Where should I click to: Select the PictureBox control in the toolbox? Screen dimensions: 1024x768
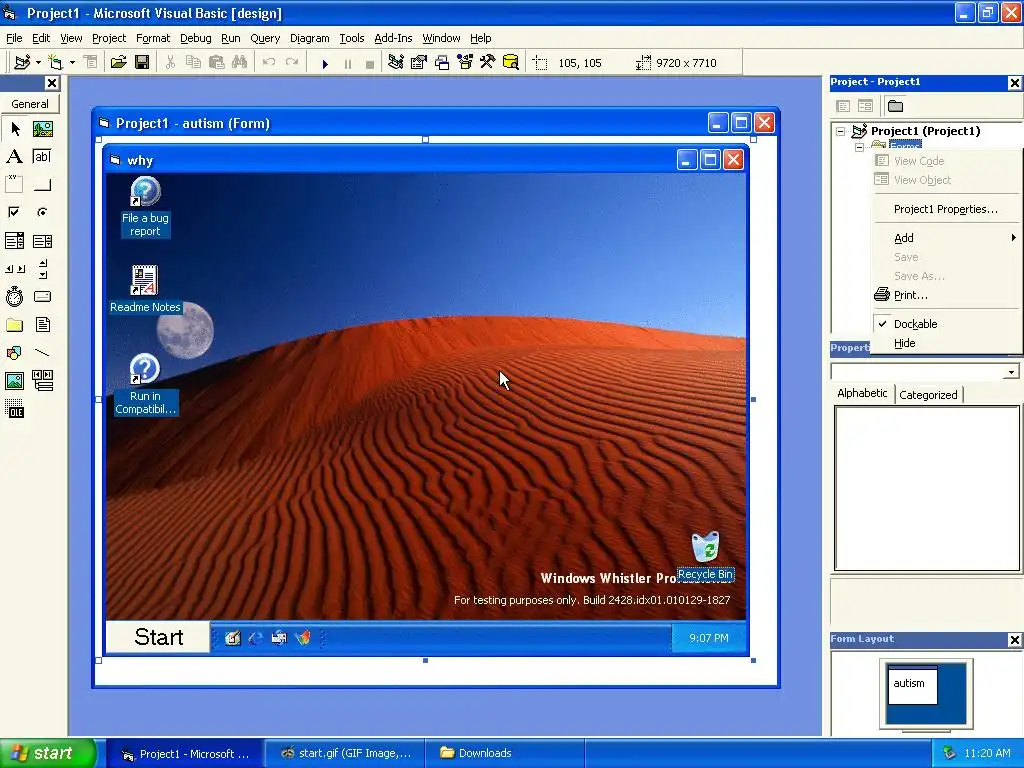[x=42, y=129]
